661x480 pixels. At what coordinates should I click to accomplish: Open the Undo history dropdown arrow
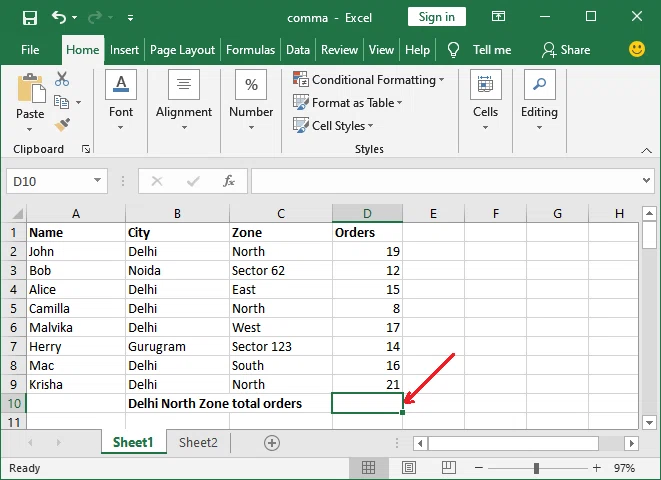[75, 18]
